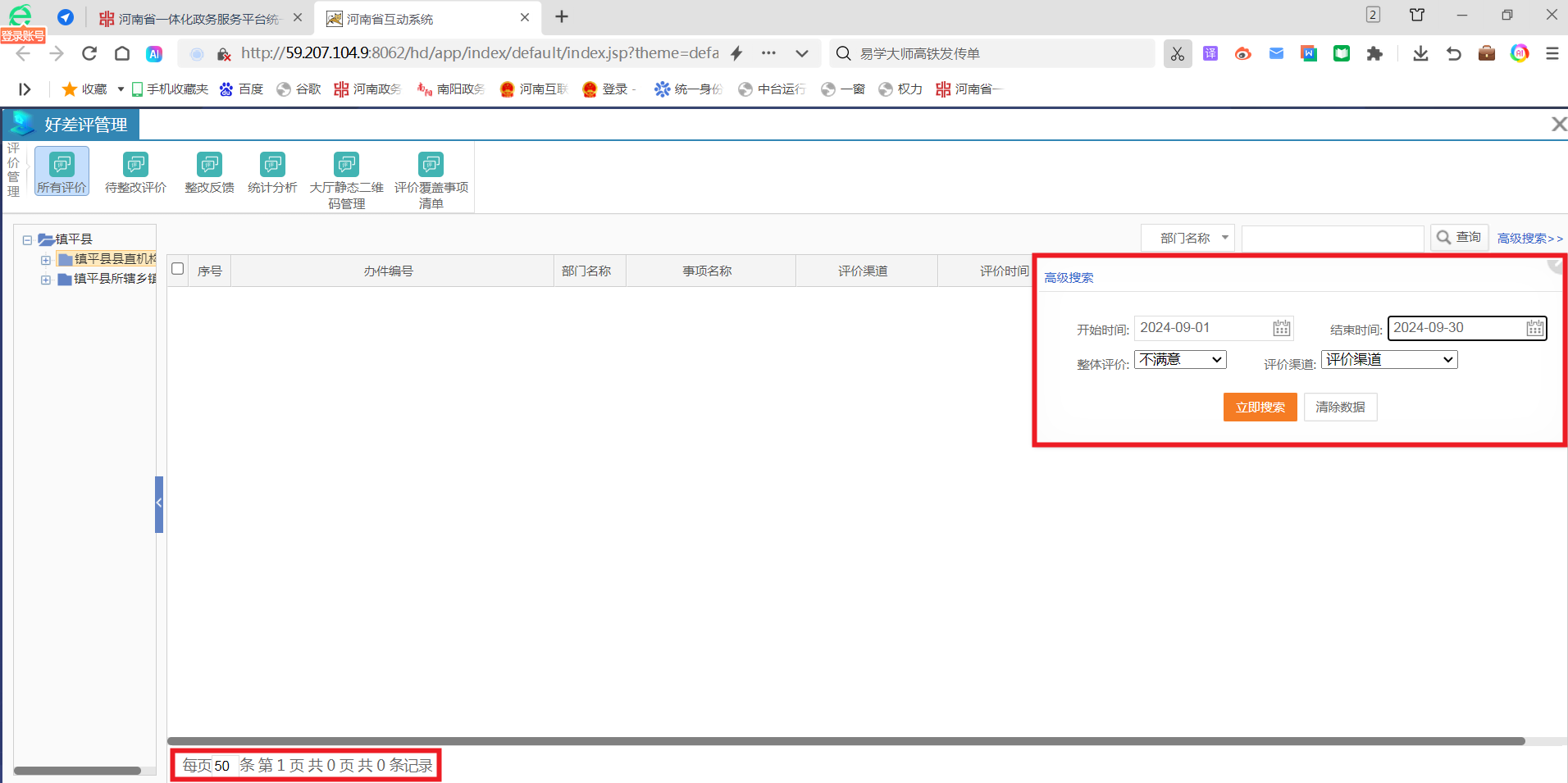
Task: Click the scissors screenshot tool icon
Action: (1178, 53)
